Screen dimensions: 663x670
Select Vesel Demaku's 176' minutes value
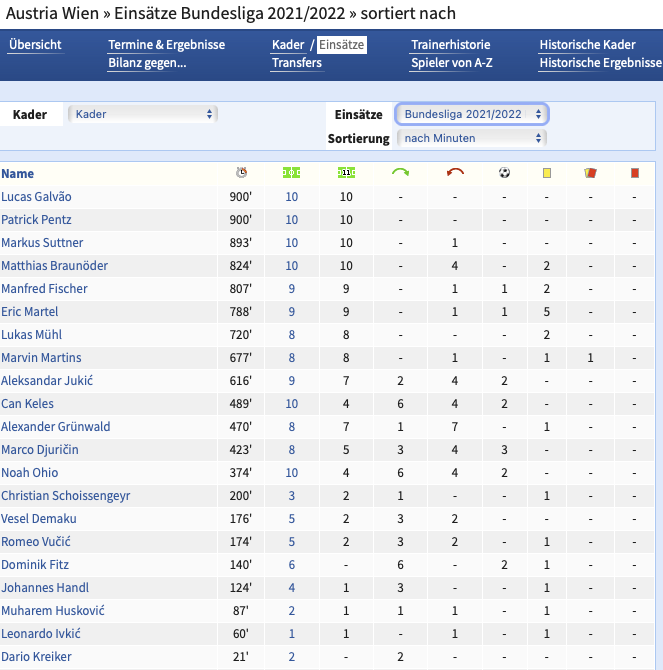tap(241, 519)
